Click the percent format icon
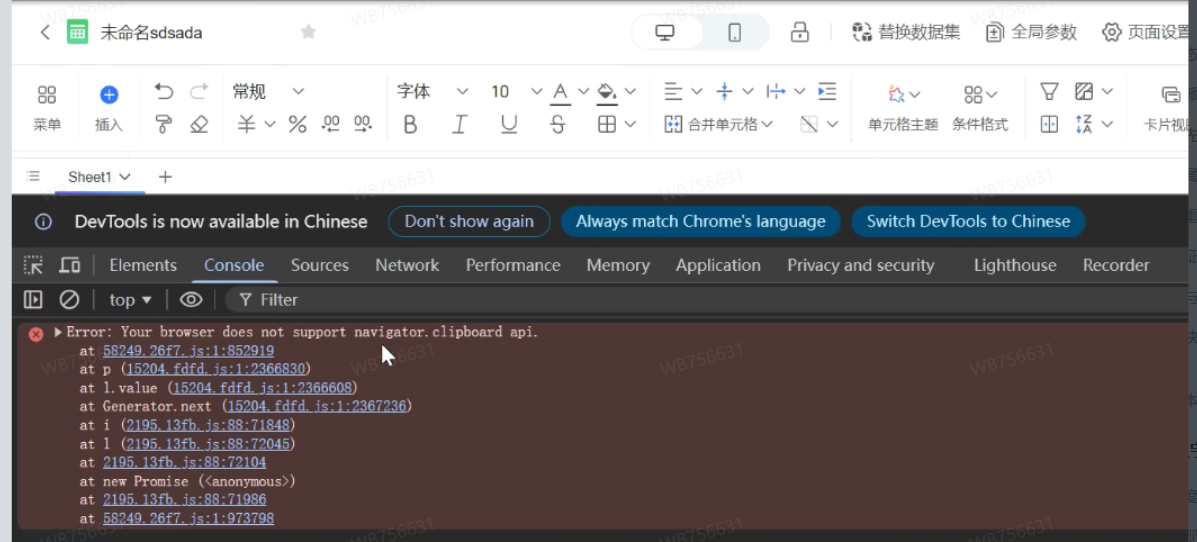 pos(297,124)
